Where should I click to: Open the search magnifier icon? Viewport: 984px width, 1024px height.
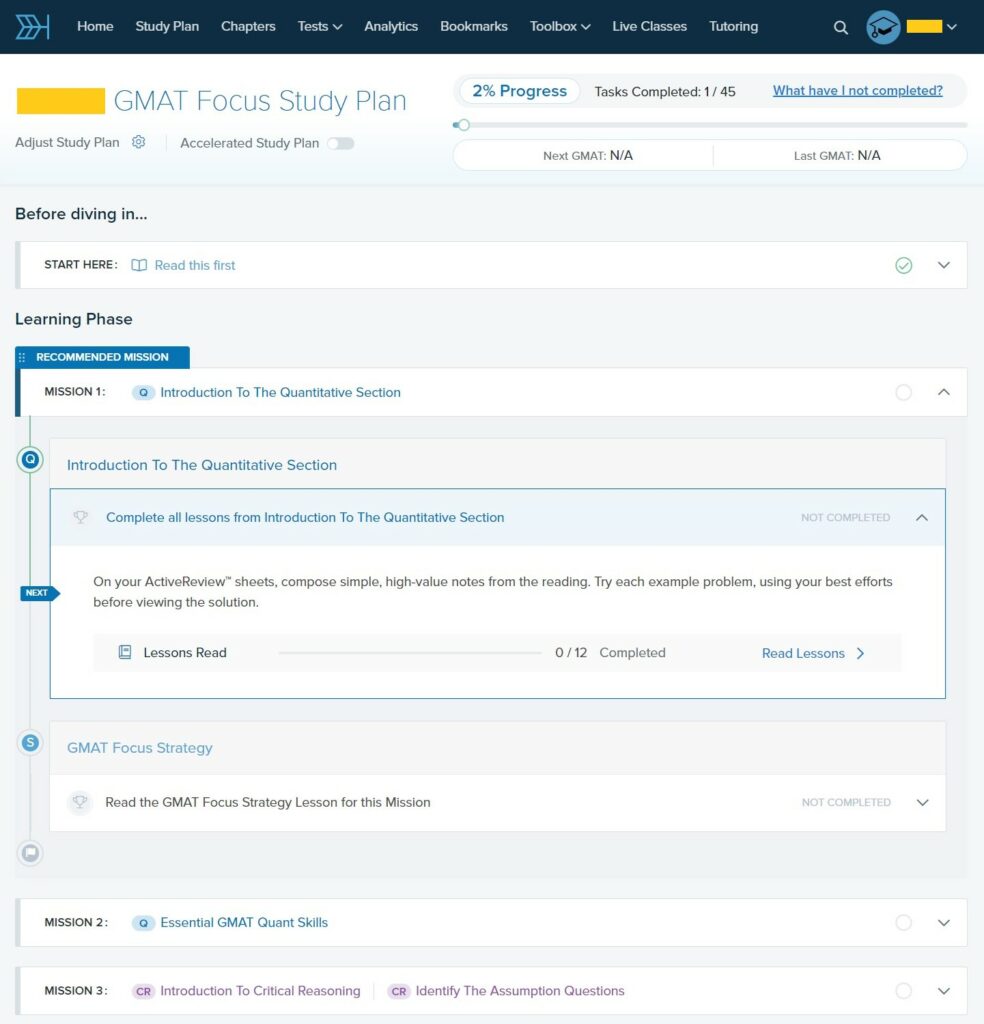(840, 27)
